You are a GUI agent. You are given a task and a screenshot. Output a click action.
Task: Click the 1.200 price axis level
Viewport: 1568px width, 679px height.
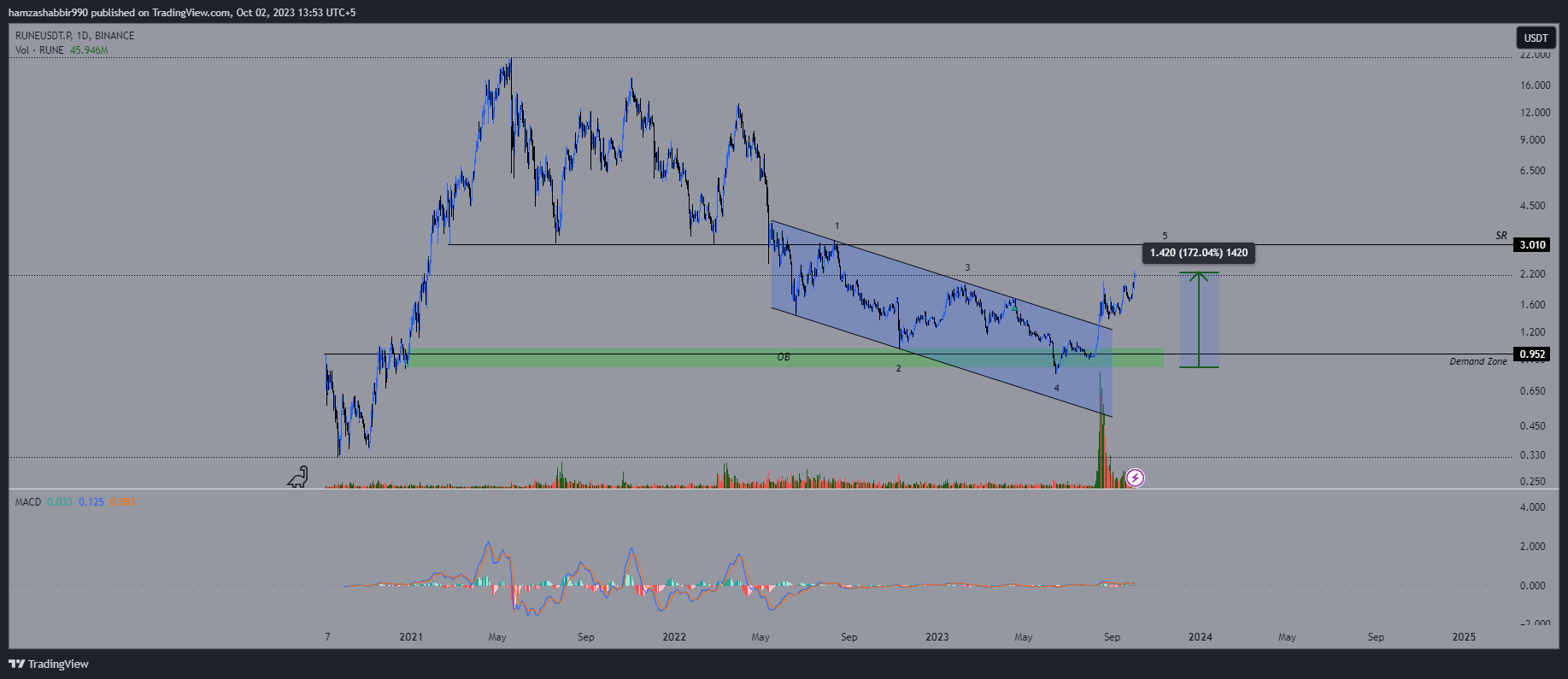1535,332
